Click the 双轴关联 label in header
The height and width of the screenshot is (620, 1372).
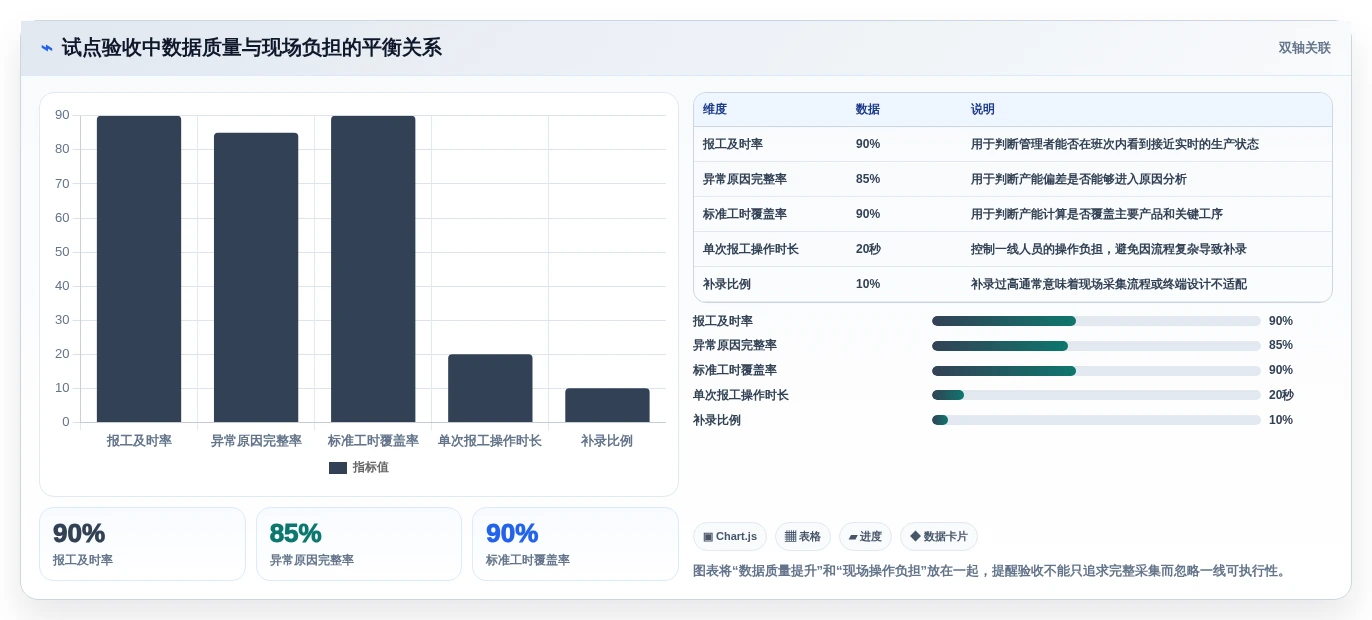click(1304, 48)
